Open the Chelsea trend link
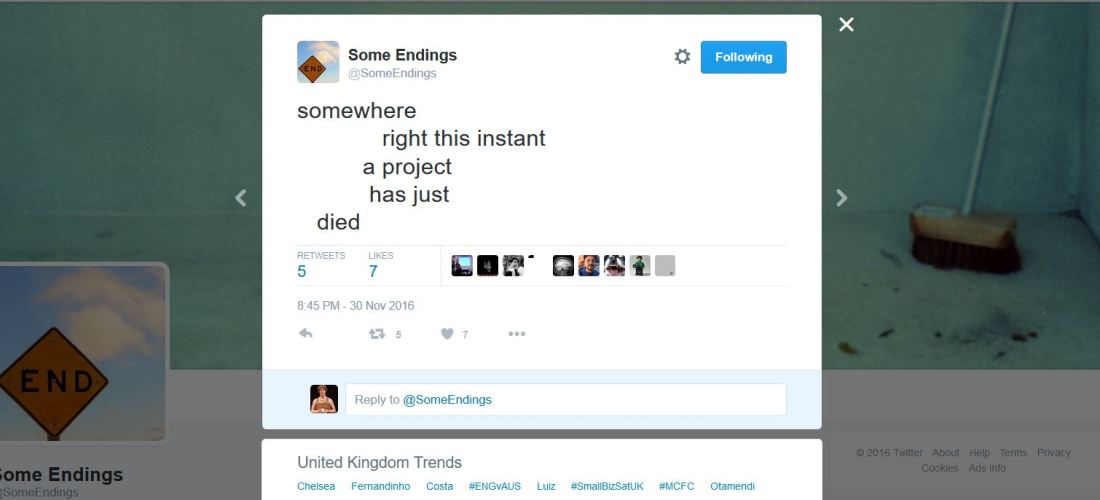The height and width of the screenshot is (500, 1100). (316, 487)
